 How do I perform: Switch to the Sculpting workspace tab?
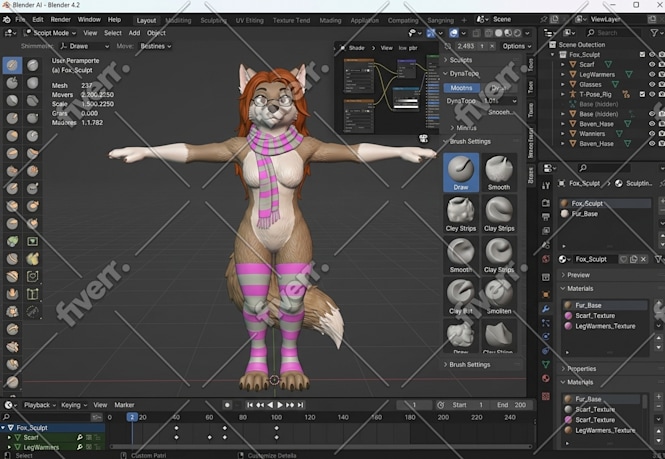point(213,20)
